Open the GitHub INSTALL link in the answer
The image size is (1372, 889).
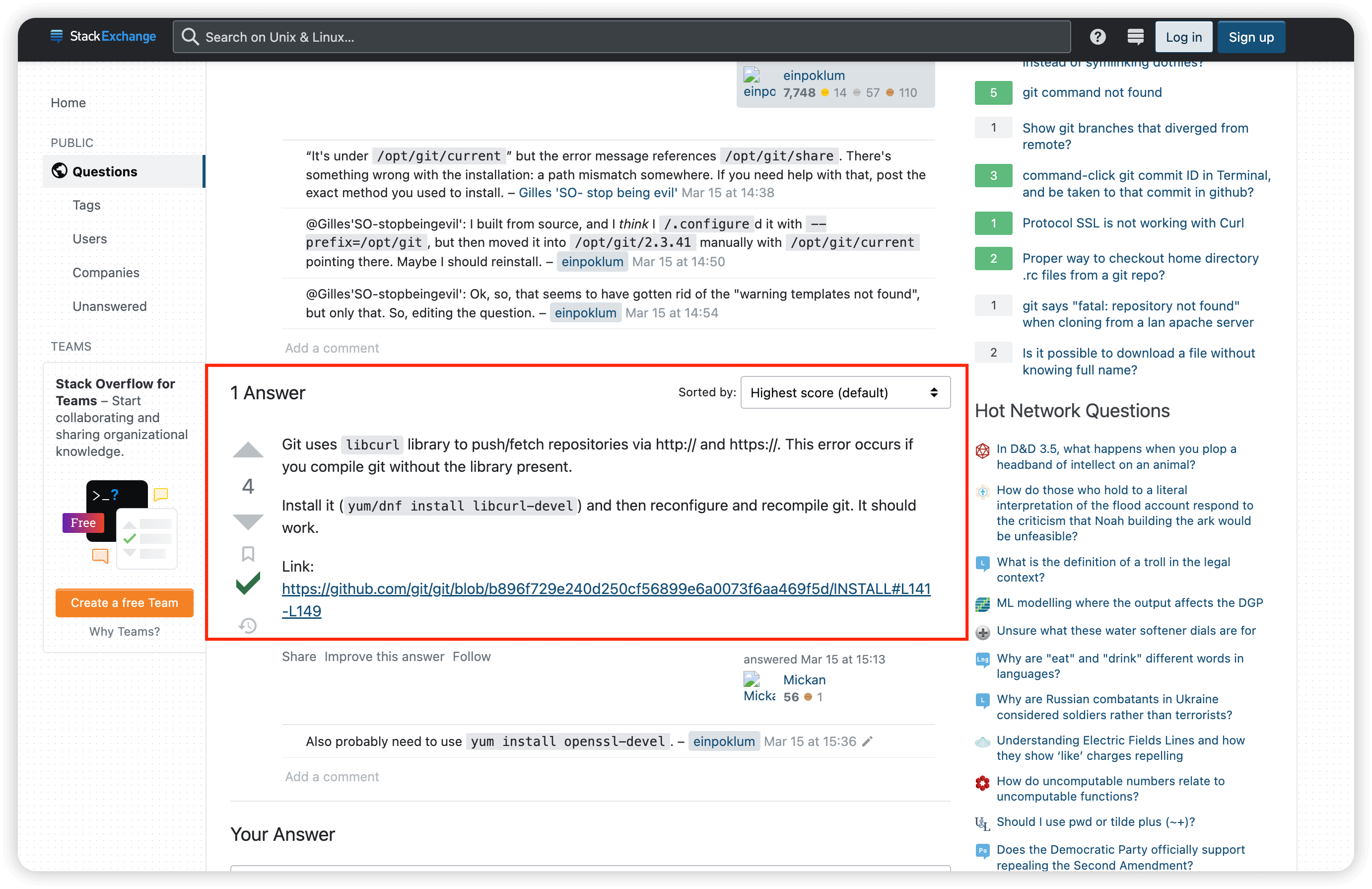[605, 589]
